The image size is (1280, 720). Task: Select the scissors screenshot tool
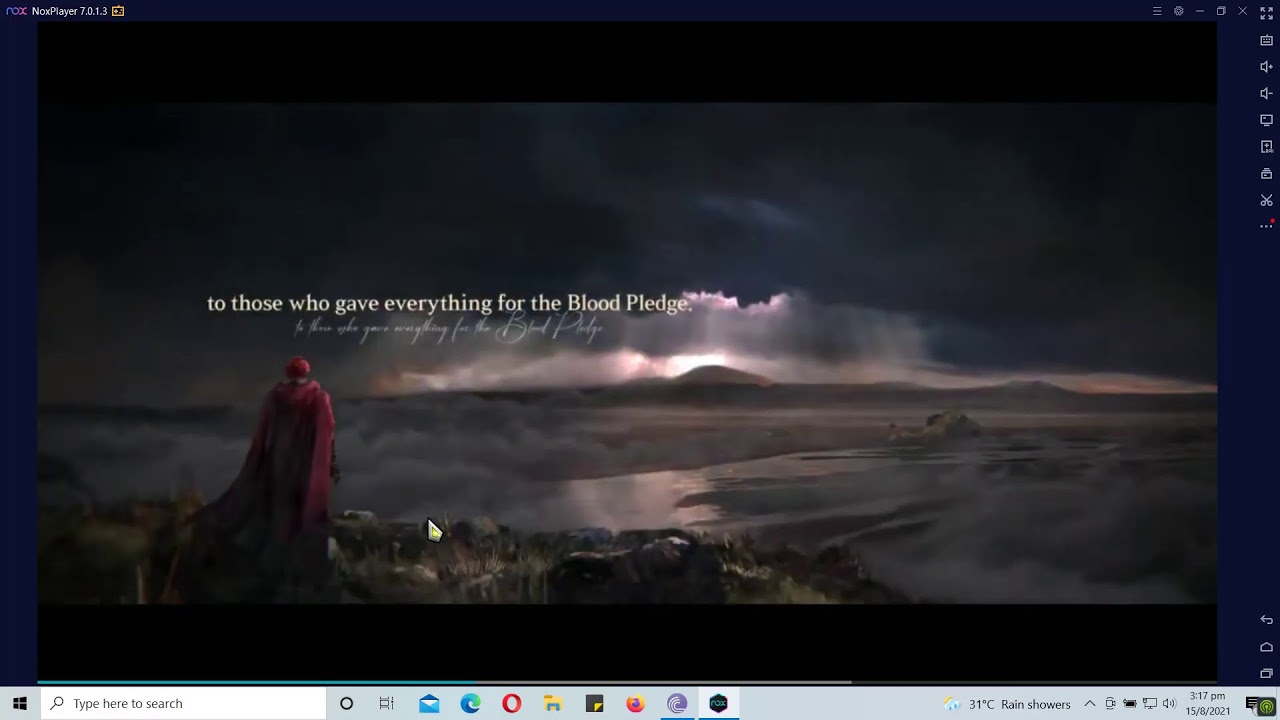(x=1266, y=200)
